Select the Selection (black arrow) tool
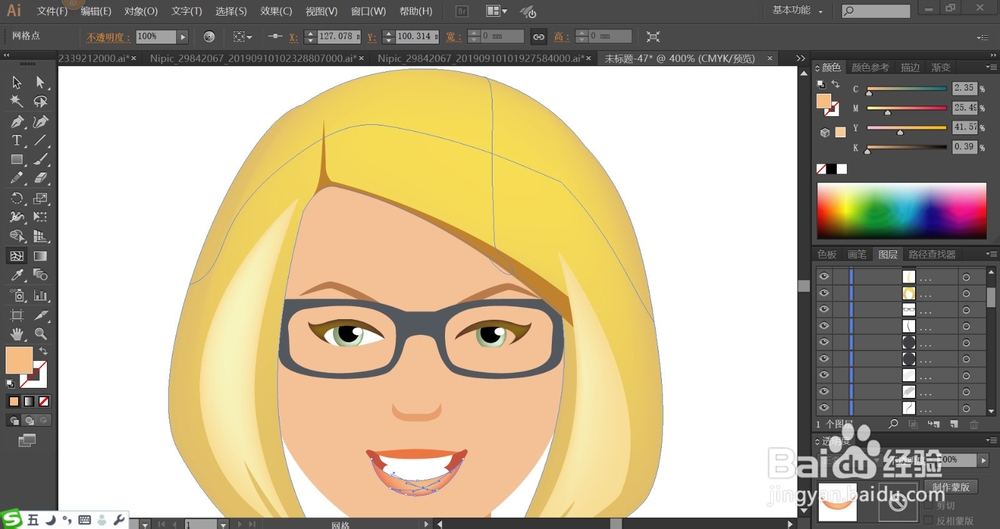The width and height of the screenshot is (1000, 529). coord(17,82)
